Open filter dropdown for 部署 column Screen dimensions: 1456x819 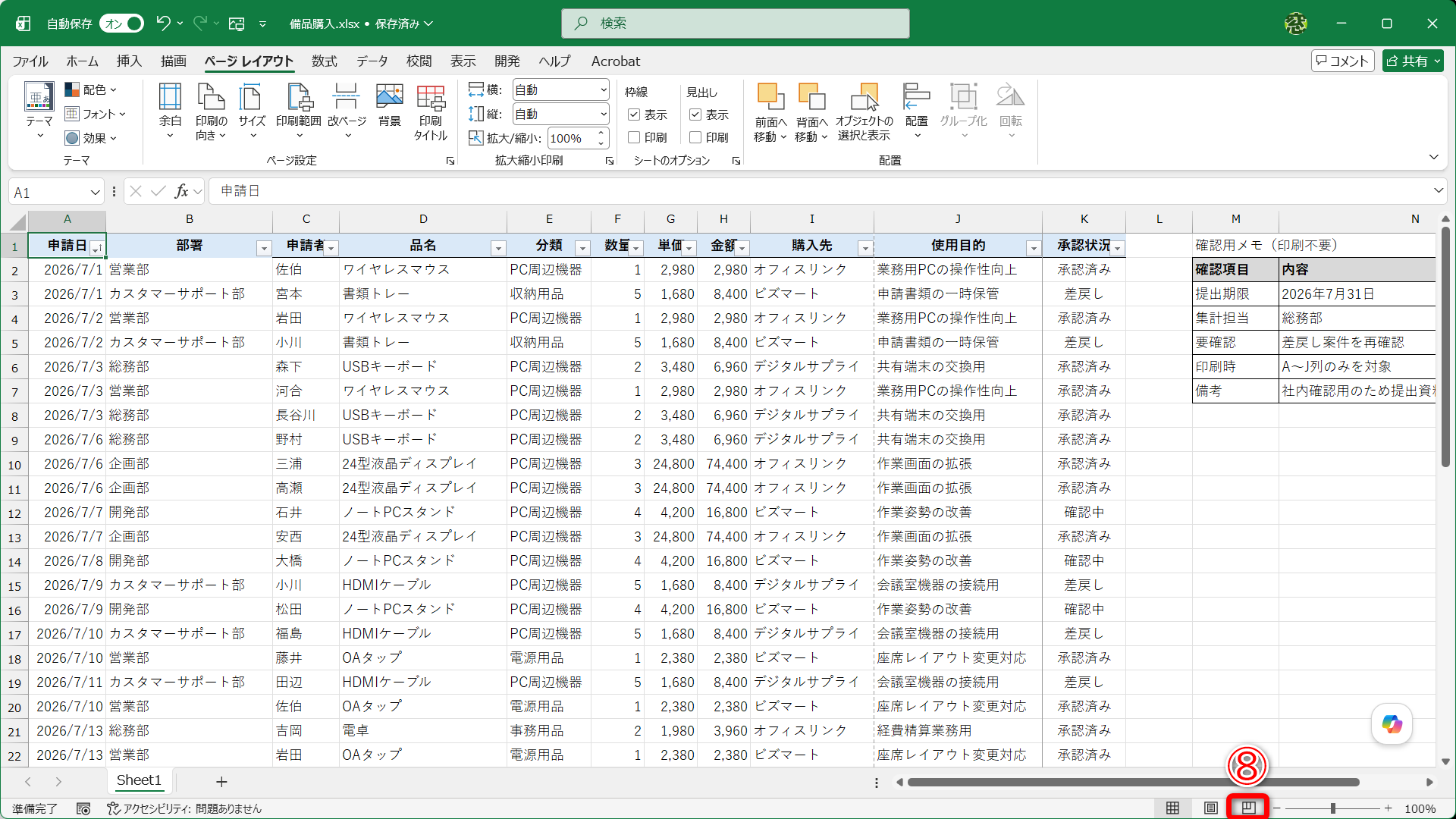(263, 248)
